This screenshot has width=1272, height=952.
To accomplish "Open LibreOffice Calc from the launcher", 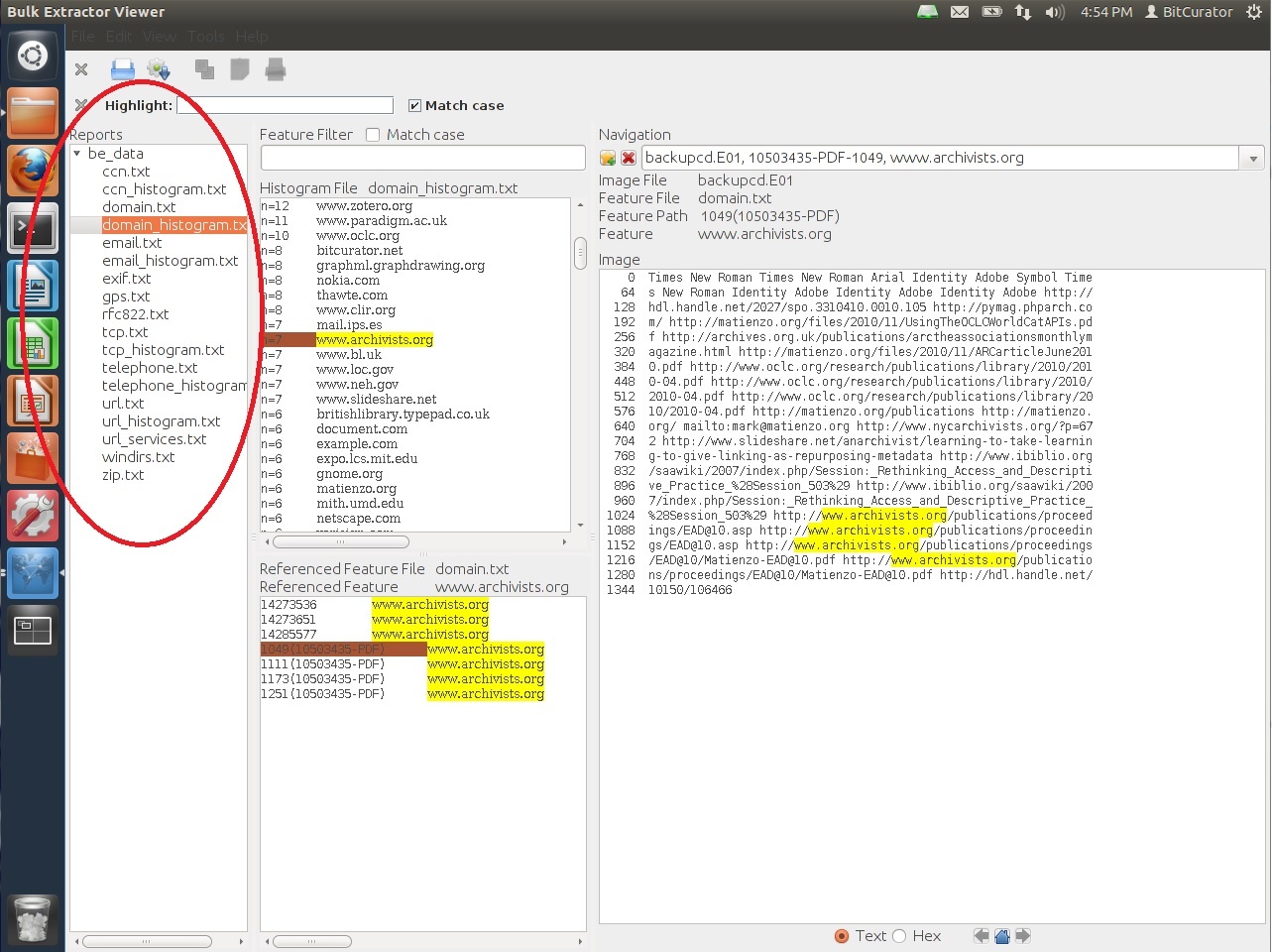I will [x=33, y=344].
